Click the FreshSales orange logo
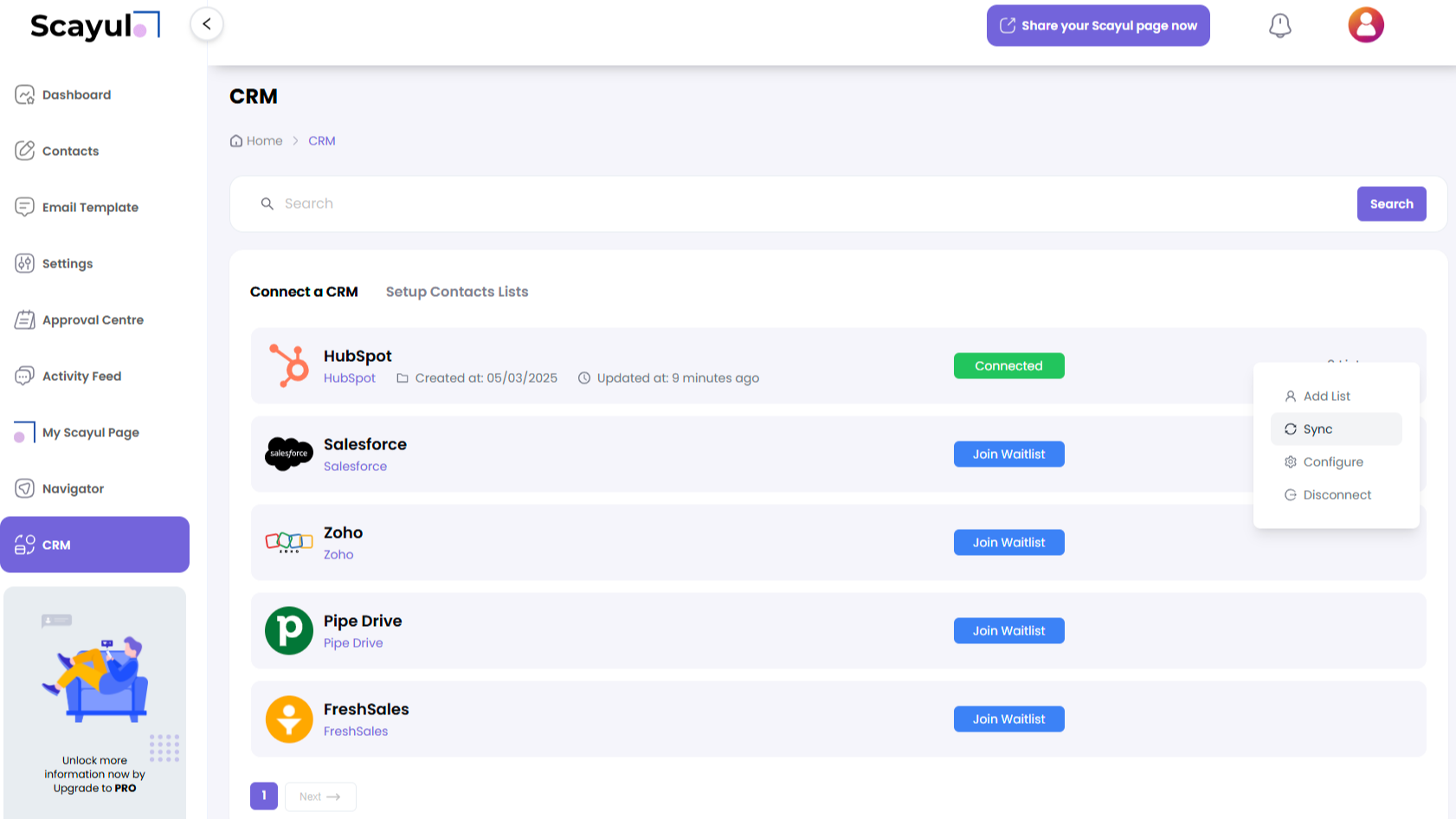 tap(288, 719)
